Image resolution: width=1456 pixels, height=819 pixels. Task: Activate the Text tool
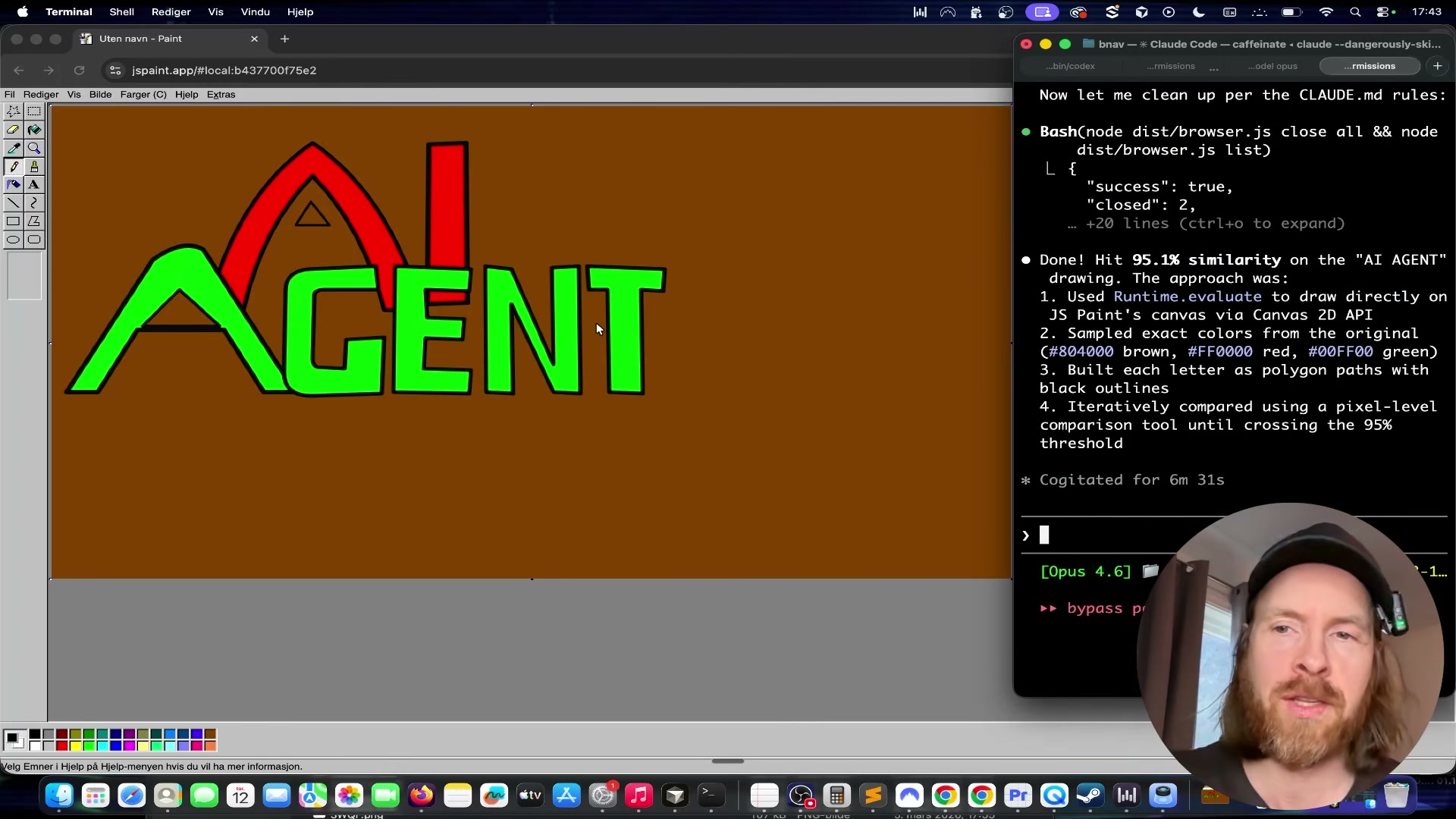click(34, 185)
